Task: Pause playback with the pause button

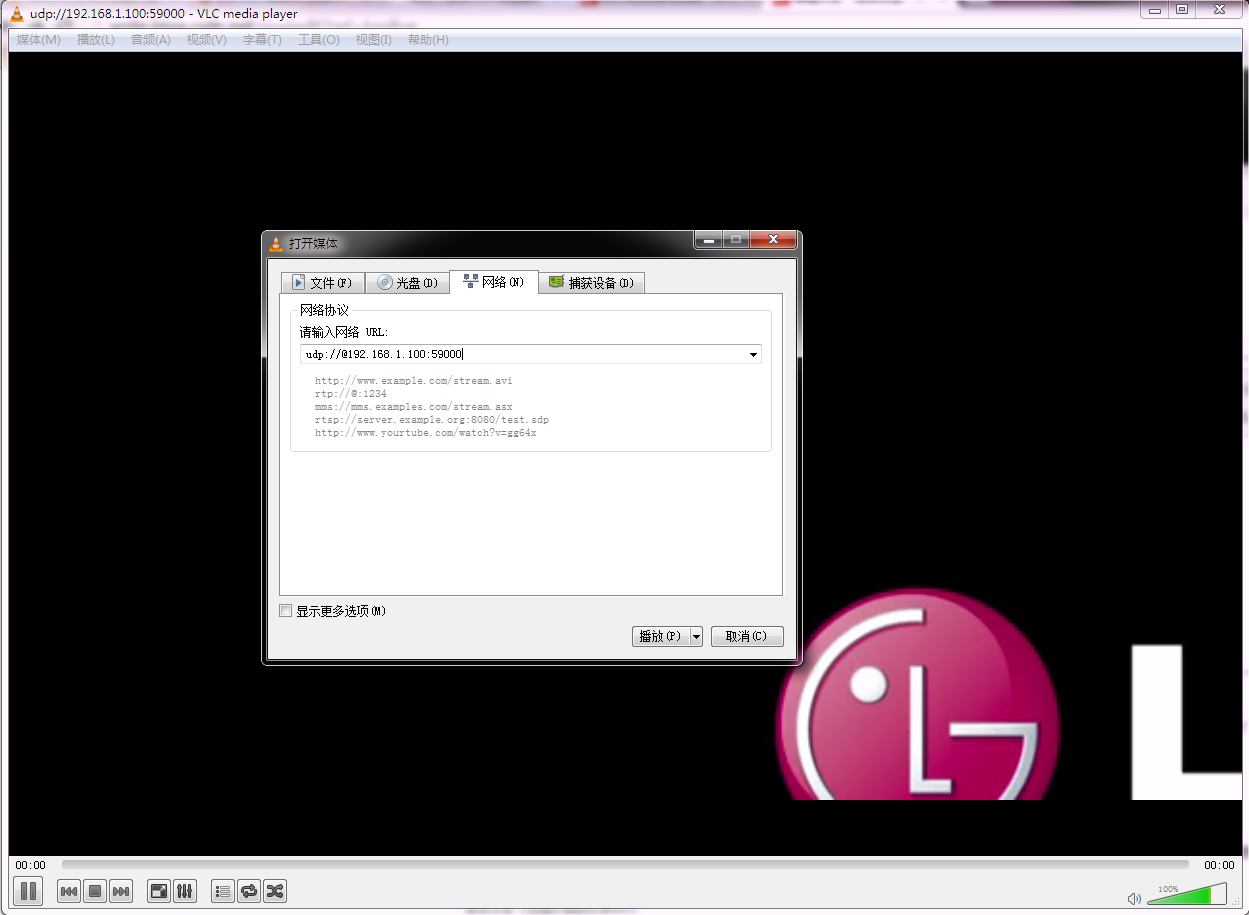Action: pos(28,890)
